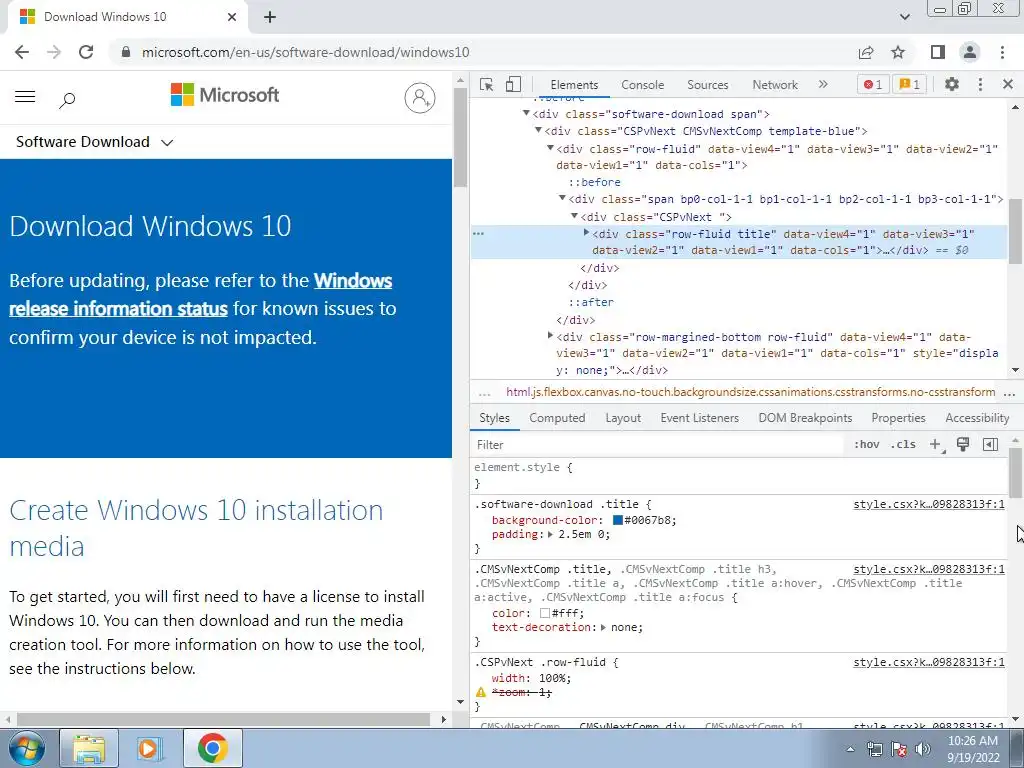Screen dimensions: 1024x768
Task: Switch to the Sources tab
Action: coord(707,85)
